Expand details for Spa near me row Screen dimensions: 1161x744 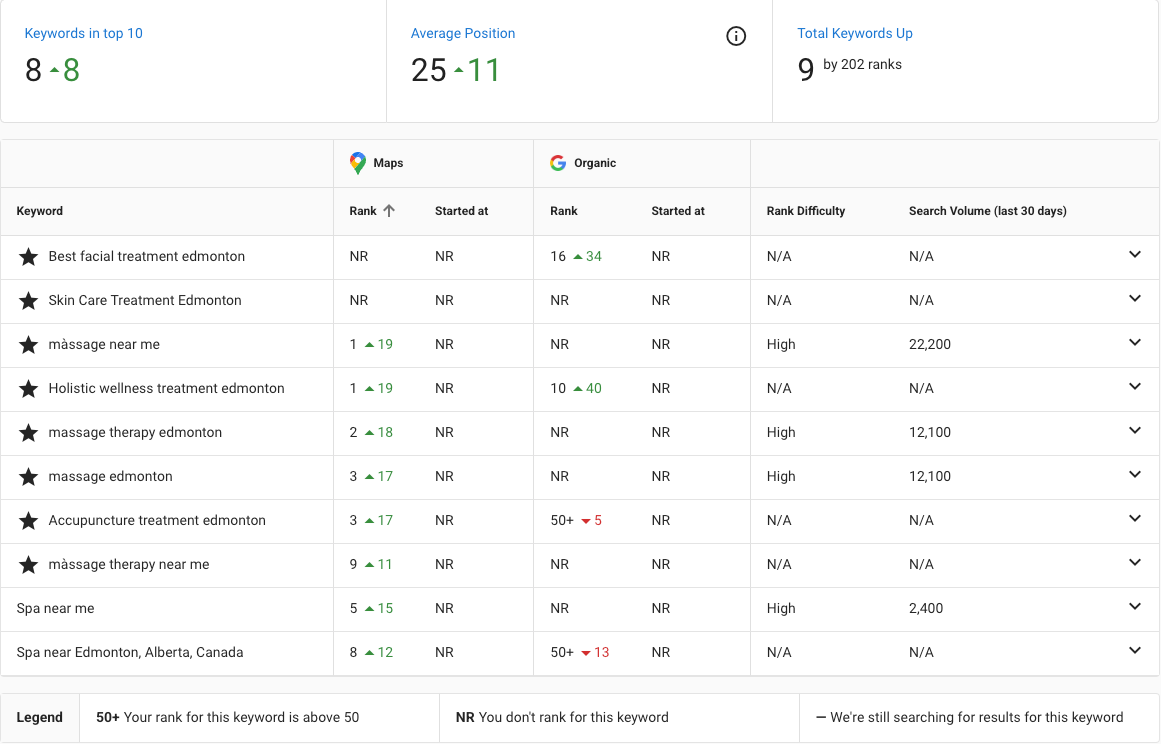tap(1134, 606)
